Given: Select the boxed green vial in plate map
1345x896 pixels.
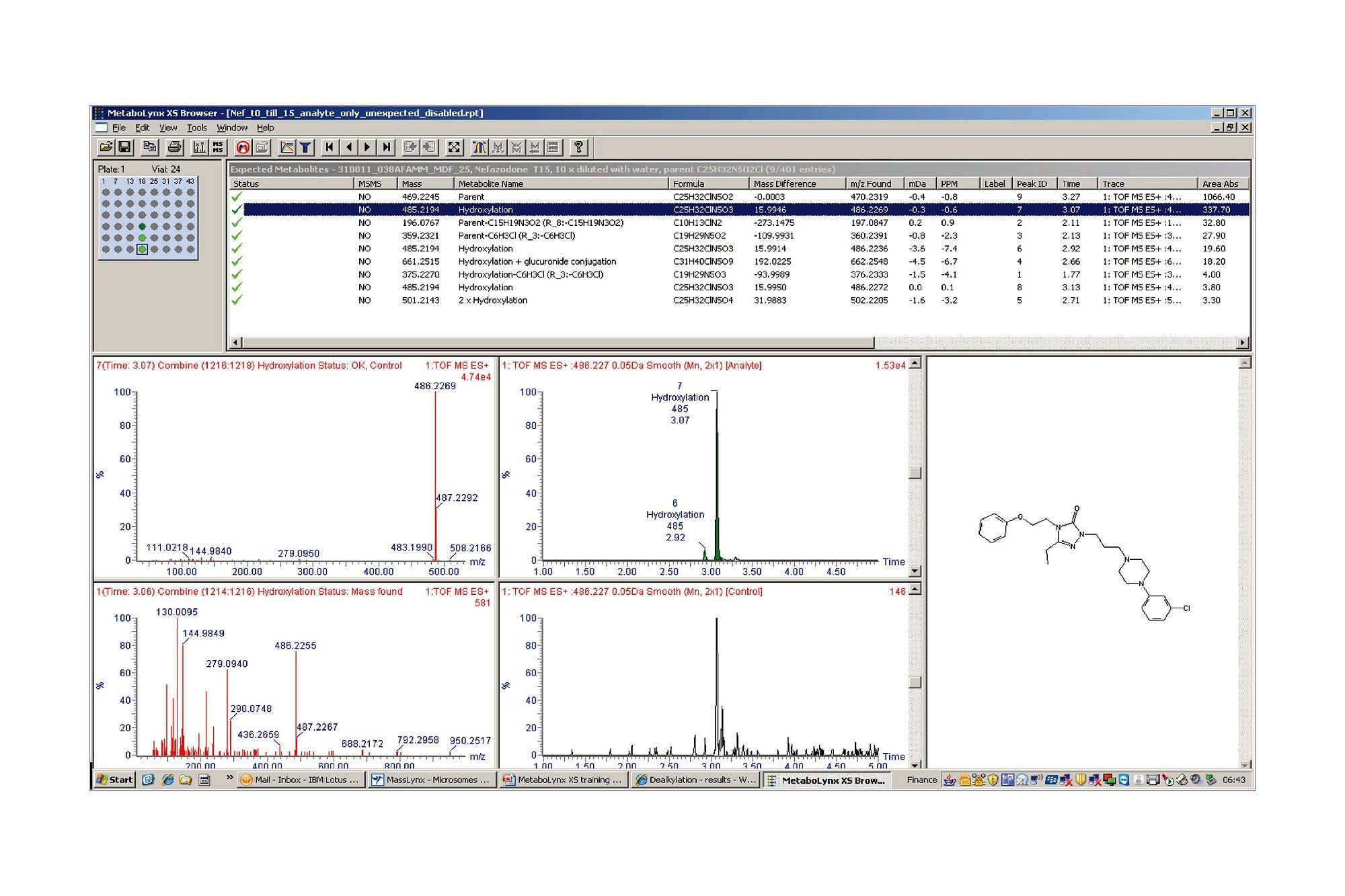Looking at the screenshot, I should (142, 249).
